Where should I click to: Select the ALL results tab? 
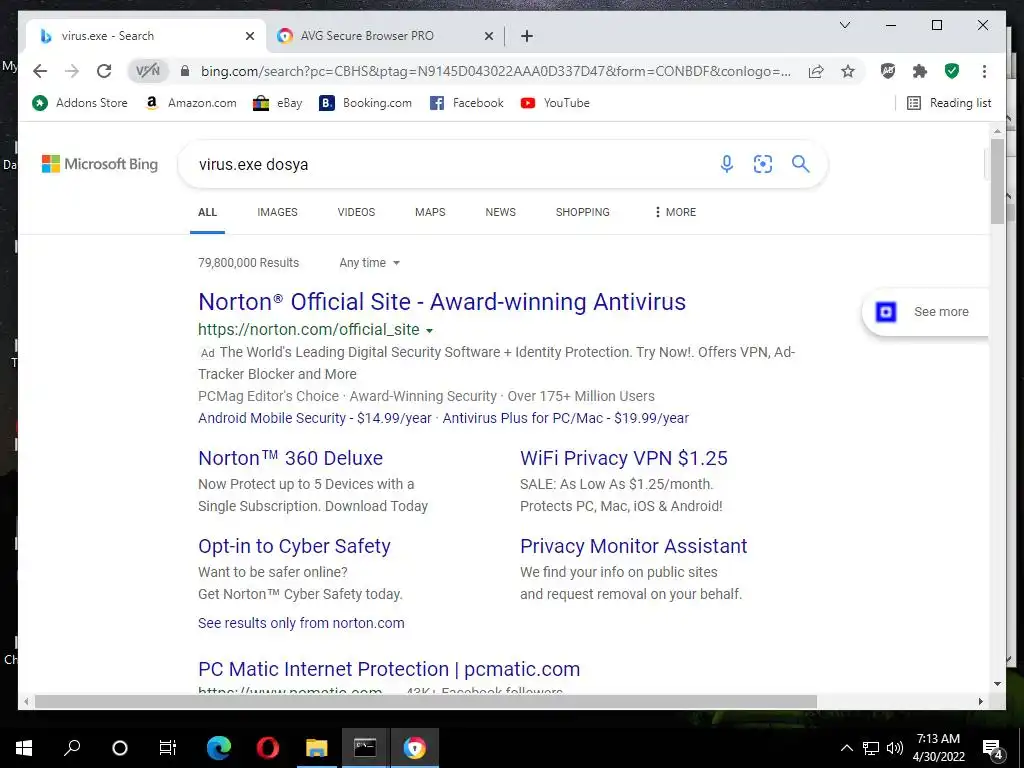[208, 212]
